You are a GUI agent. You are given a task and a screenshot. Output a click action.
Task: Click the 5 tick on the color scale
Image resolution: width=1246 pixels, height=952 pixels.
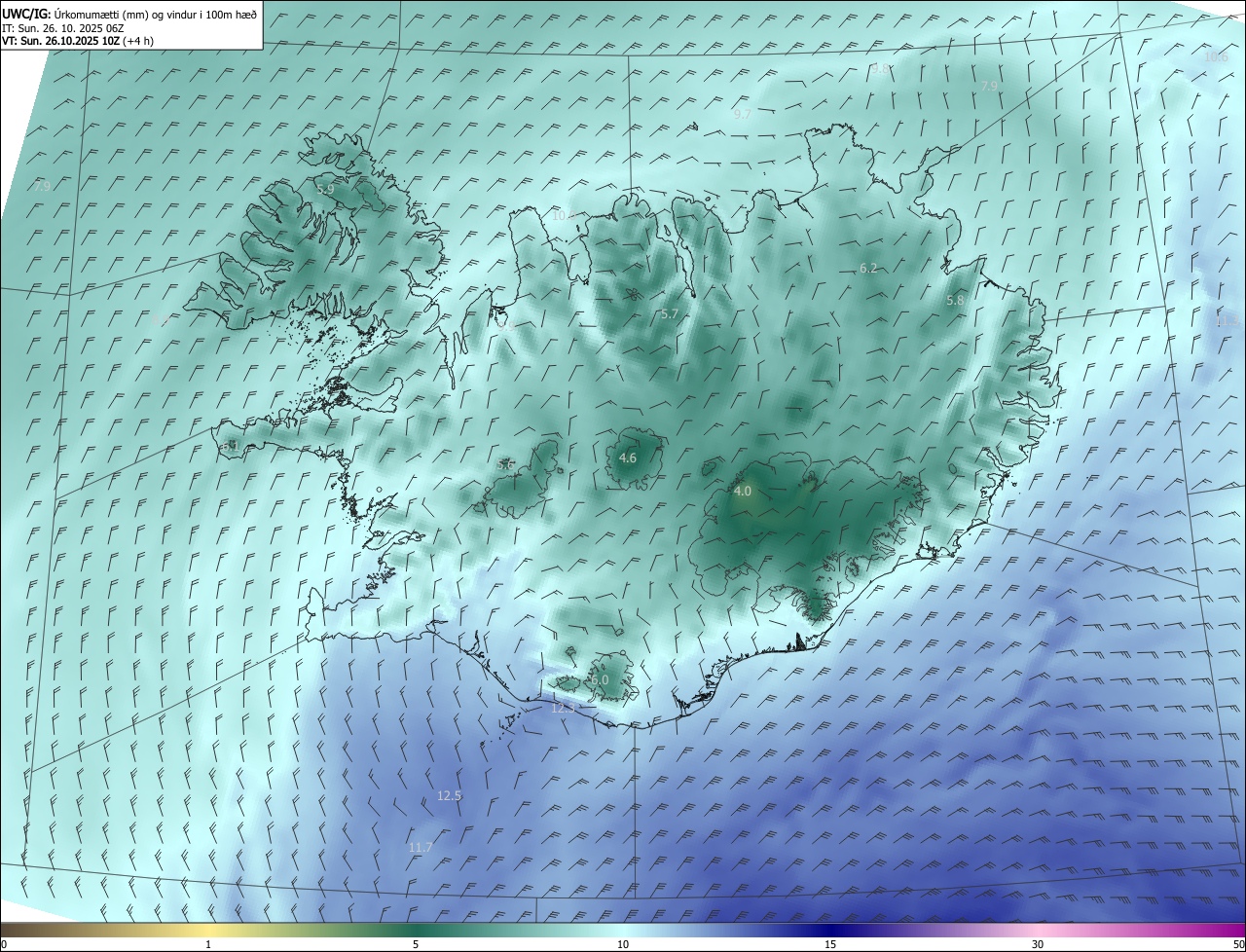point(416,944)
